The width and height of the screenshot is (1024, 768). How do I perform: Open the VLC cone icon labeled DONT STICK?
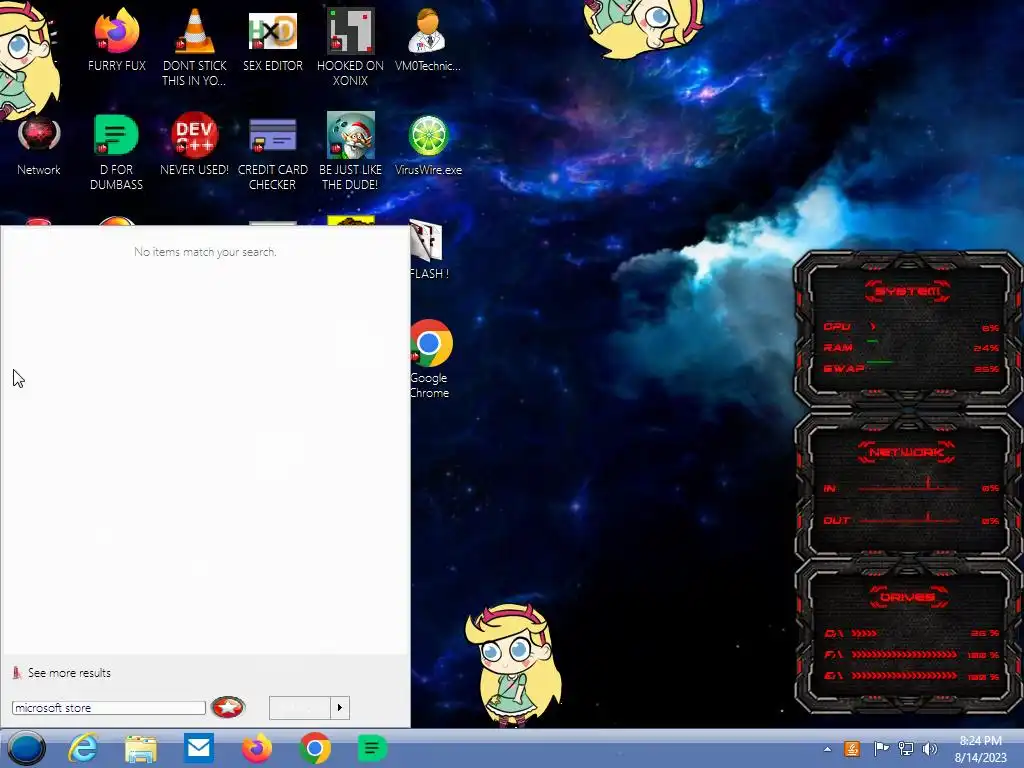pyautogui.click(x=194, y=46)
